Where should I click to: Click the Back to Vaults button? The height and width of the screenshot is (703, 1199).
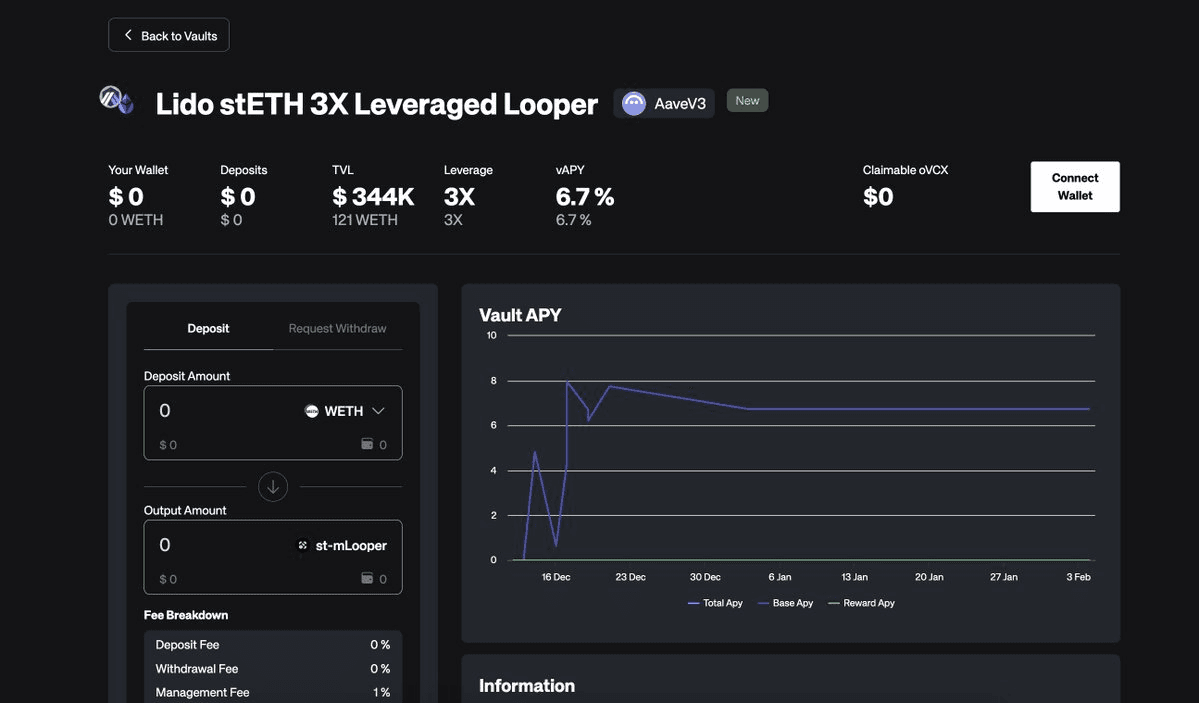tap(168, 33)
